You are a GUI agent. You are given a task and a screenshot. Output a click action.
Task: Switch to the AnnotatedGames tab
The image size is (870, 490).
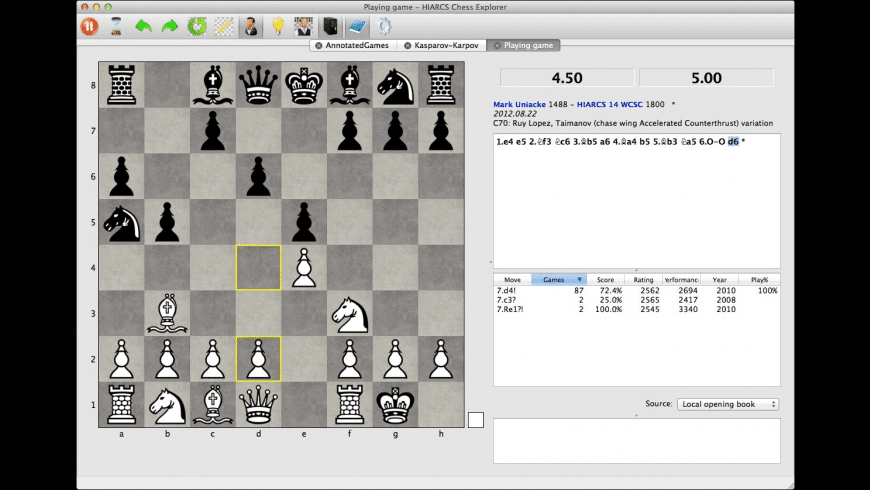click(357, 46)
